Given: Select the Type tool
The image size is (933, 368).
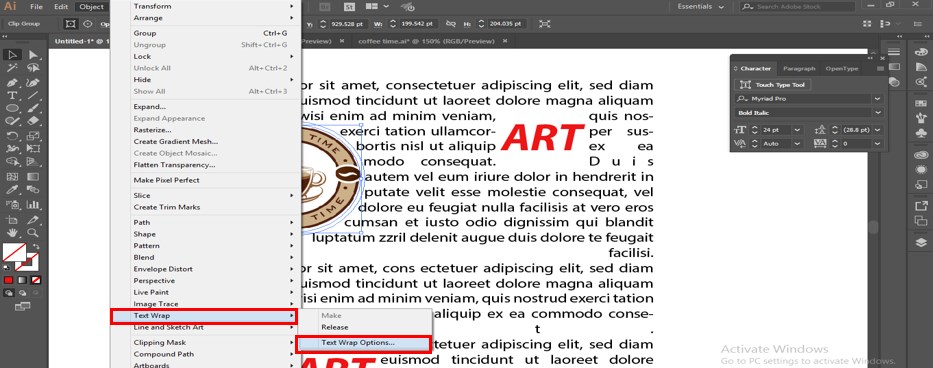Looking at the screenshot, I should tap(12, 96).
